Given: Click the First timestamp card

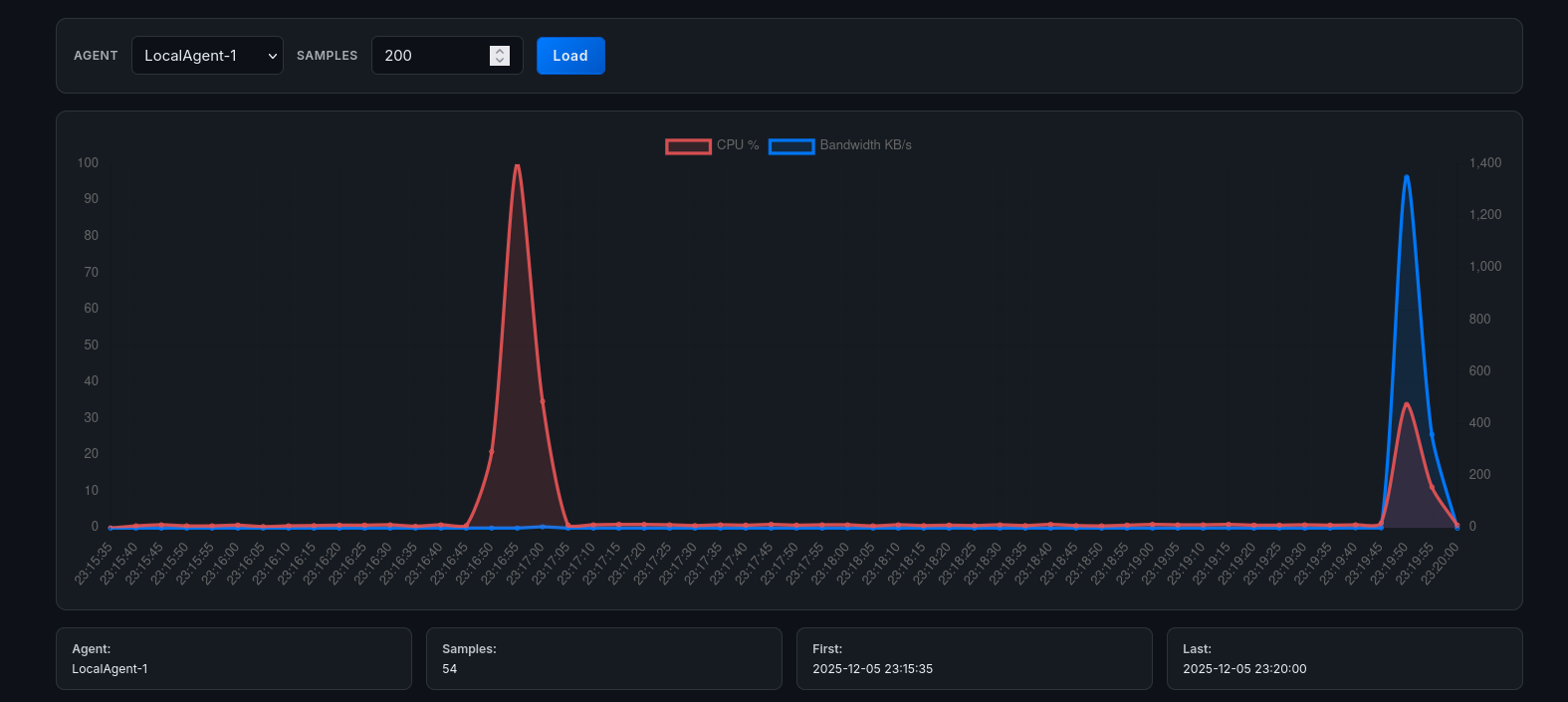Looking at the screenshot, I should click(x=974, y=658).
